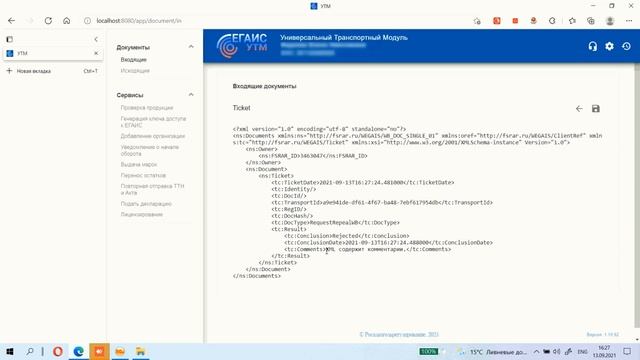Image resolution: width=640 pixels, height=360 pixels.
Task: Select the УТМ vertical tab
Action: pos(52,53)
